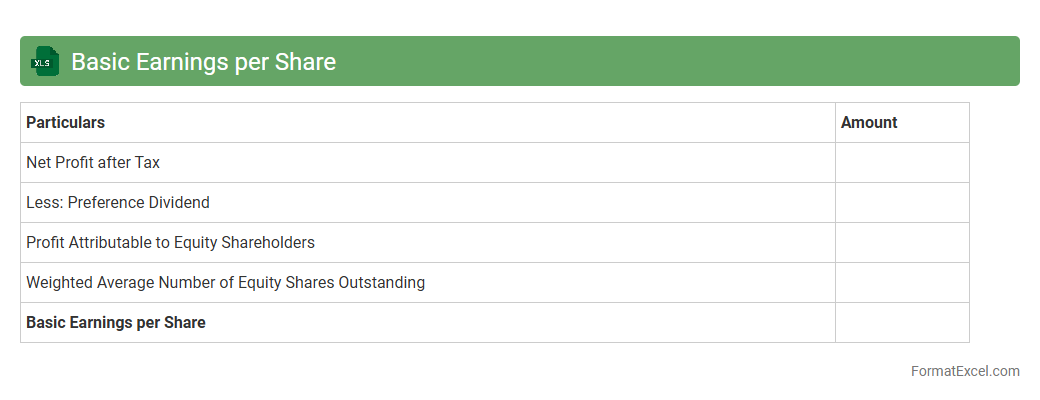Click the green XLS file icon
The height and width of the screenshot is (400, 1040).
tap(44, 62)
